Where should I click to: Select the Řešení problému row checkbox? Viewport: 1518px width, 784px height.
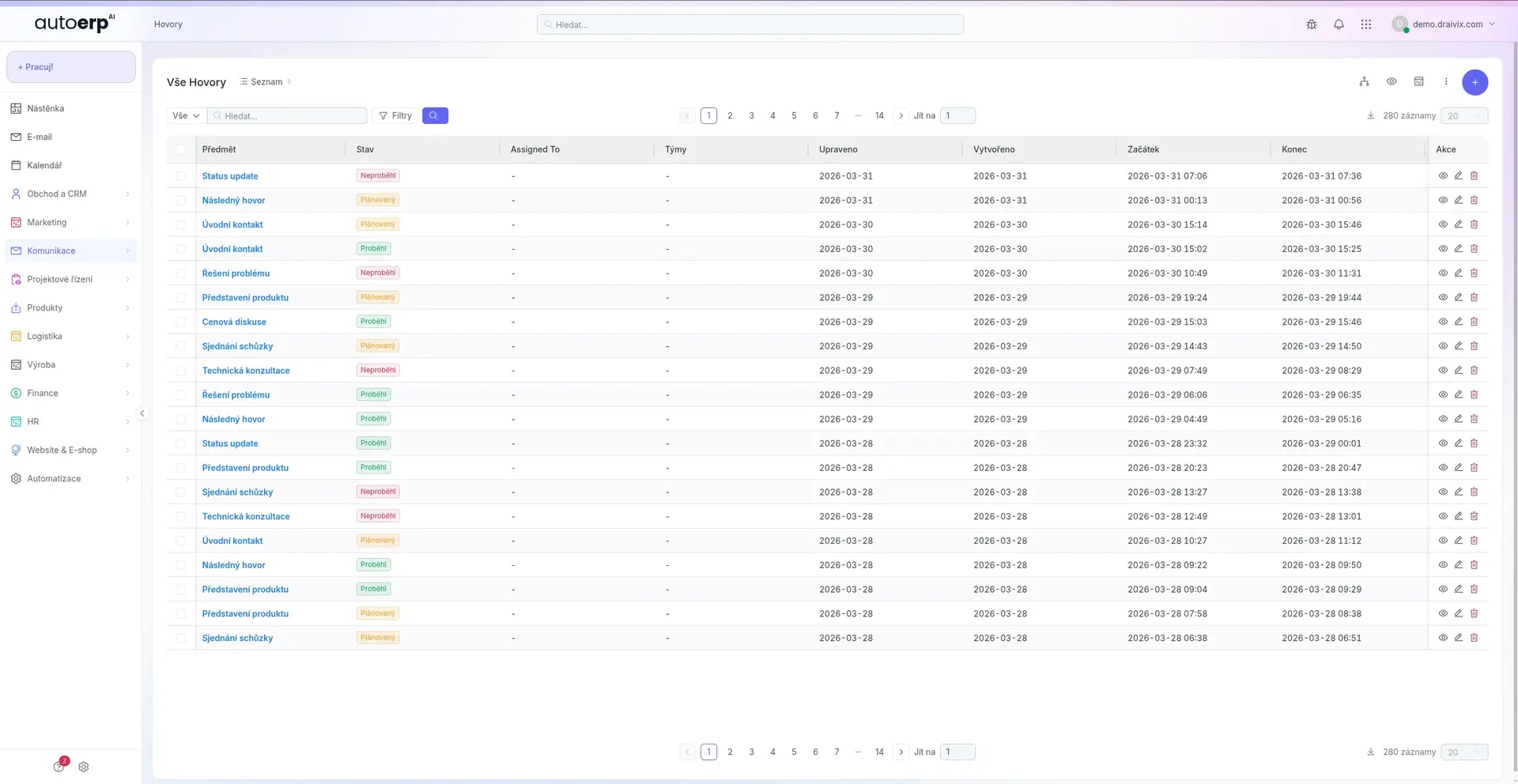click(181, 273)
